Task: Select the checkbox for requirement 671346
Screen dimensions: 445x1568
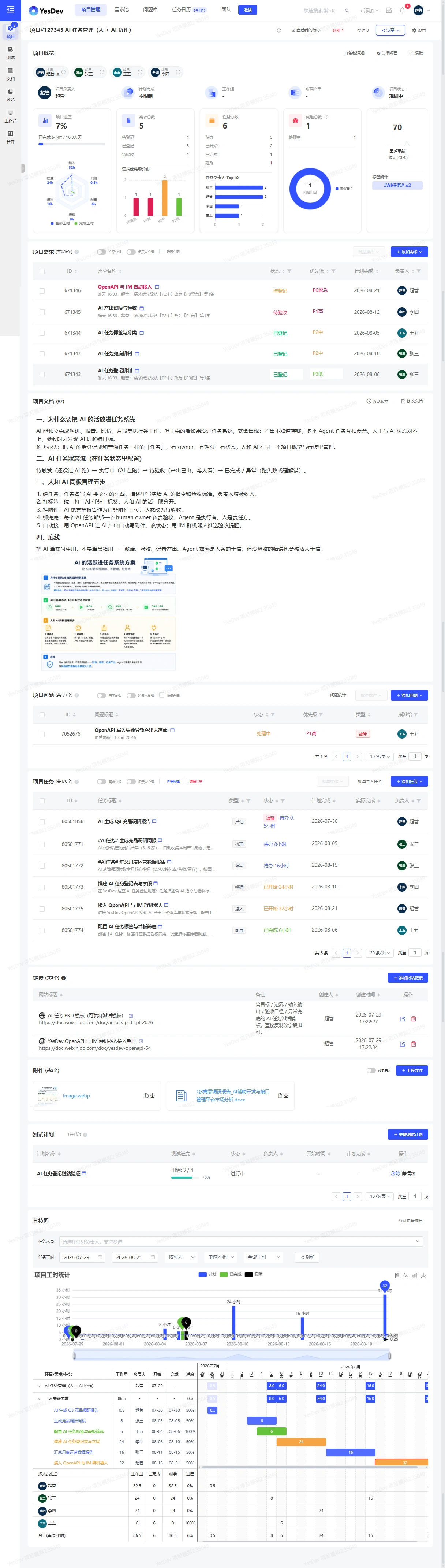Action: [42, 291]
